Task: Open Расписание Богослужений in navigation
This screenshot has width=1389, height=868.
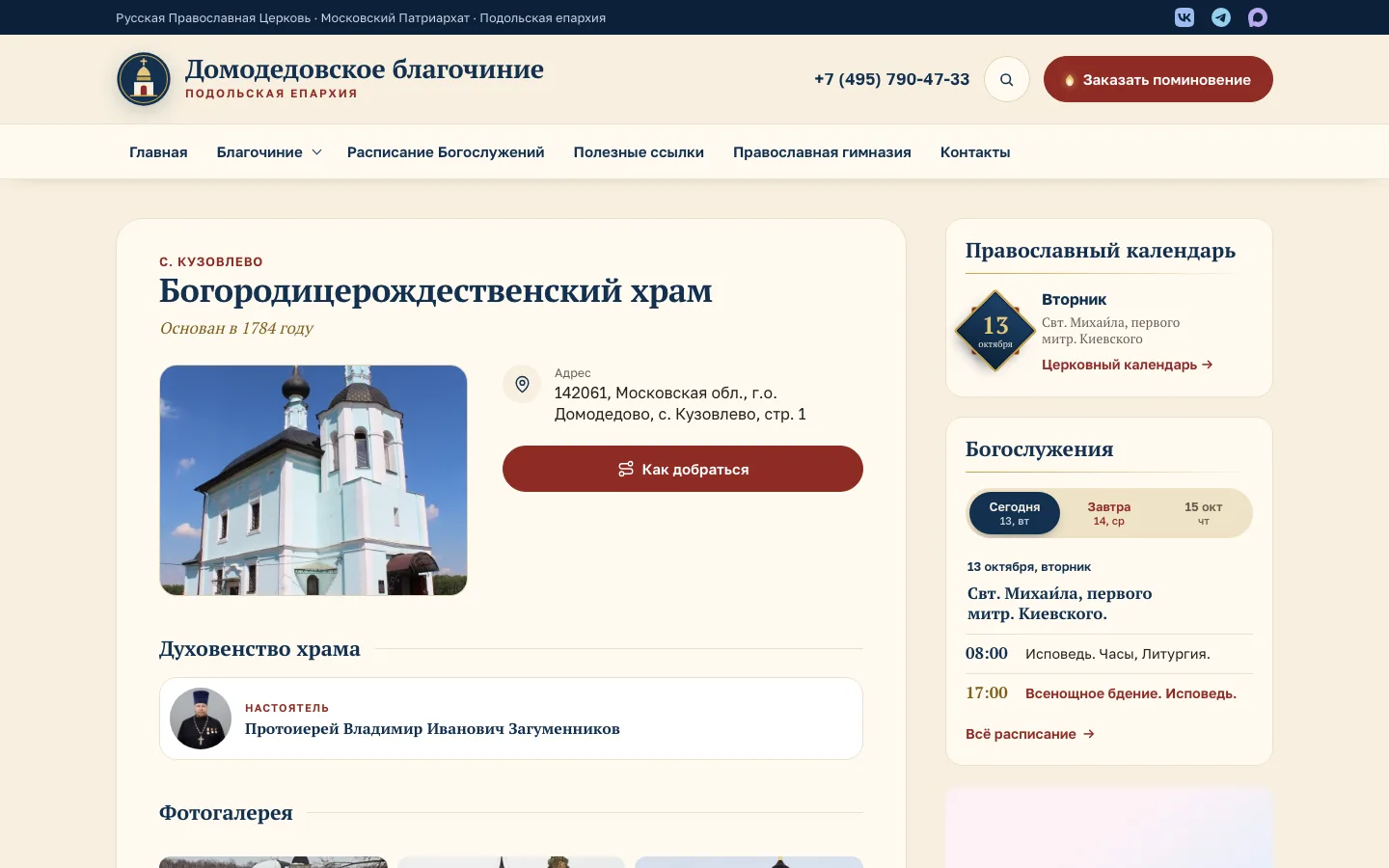Action: point(446,152)
